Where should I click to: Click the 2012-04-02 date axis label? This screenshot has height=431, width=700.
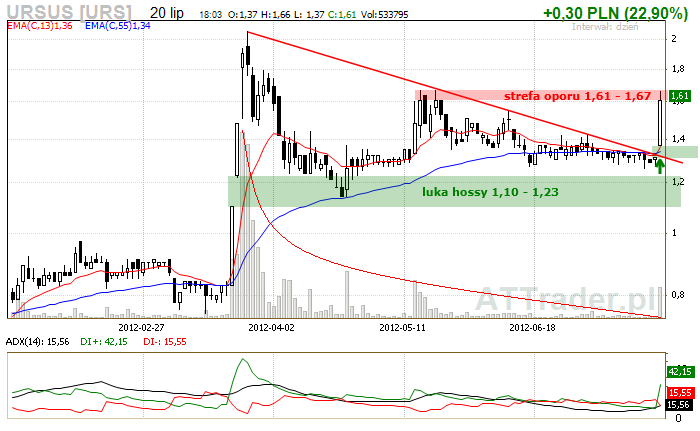[x=271, y=328]
